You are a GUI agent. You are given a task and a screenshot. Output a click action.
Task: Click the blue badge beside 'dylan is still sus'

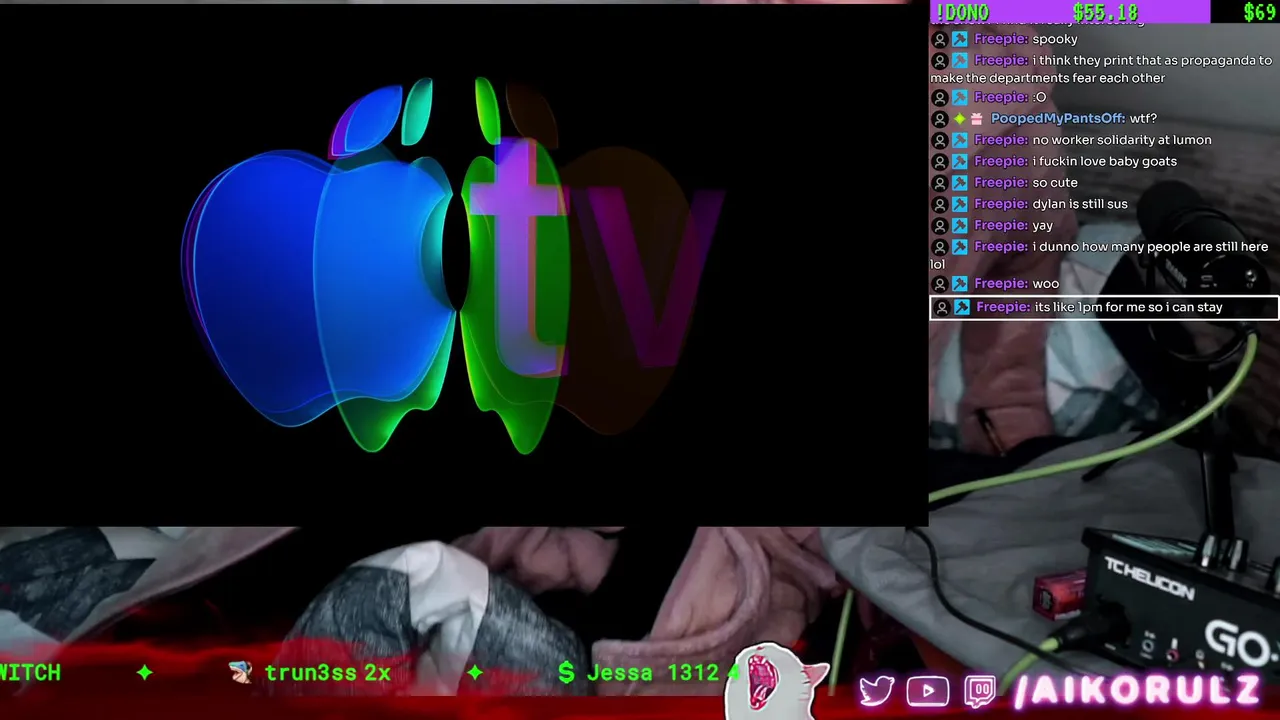pyautogui.click(x=960, y=204)
